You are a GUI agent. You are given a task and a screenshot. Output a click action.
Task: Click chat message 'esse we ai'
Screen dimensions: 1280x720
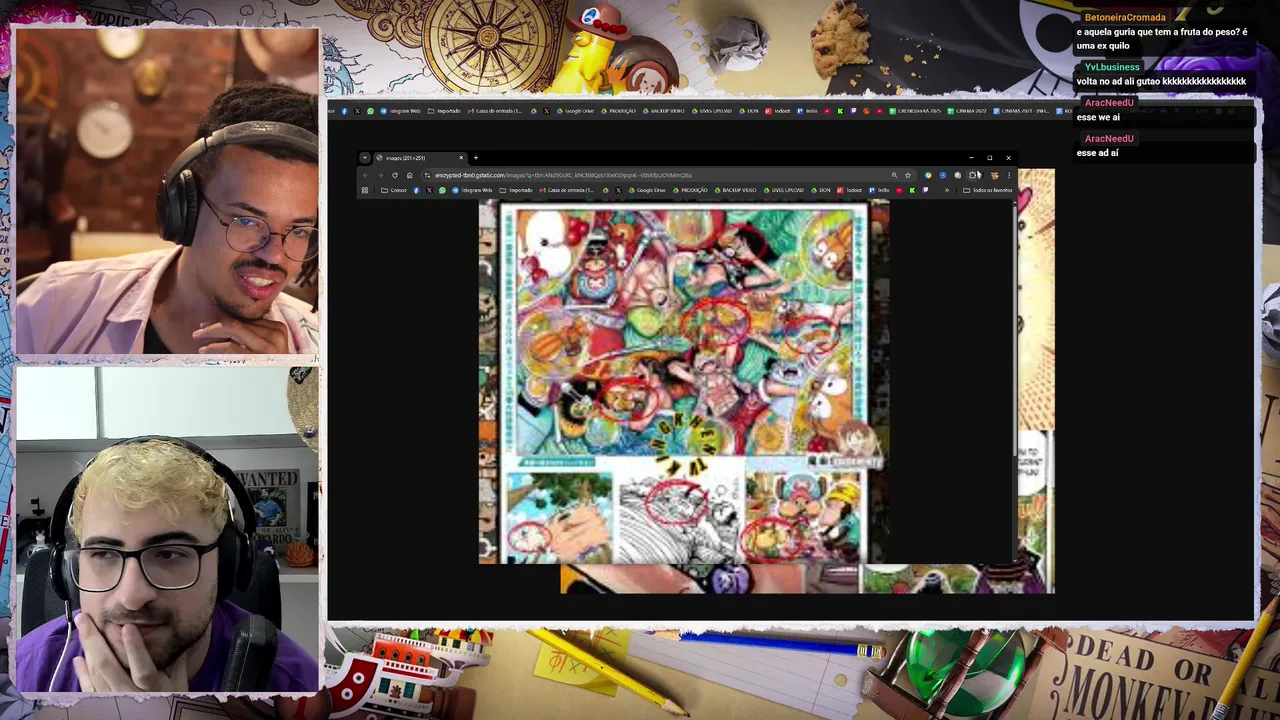tap(1098, 117)
